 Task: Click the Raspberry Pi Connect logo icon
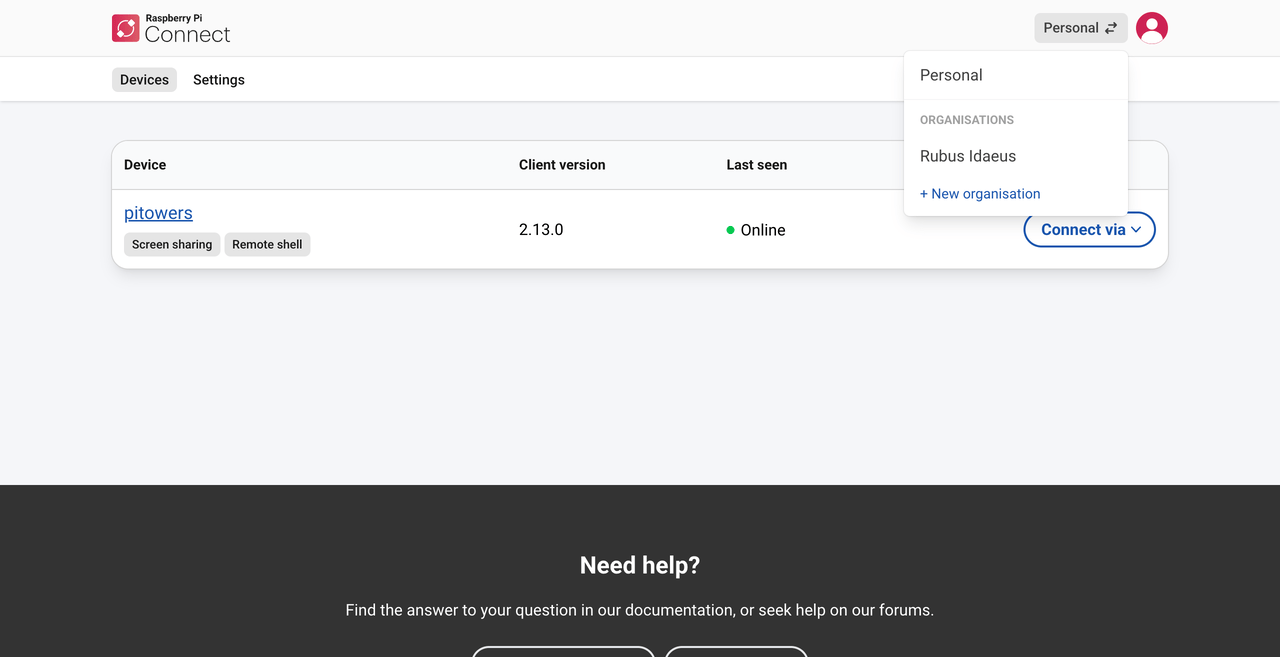click(126, 28)
